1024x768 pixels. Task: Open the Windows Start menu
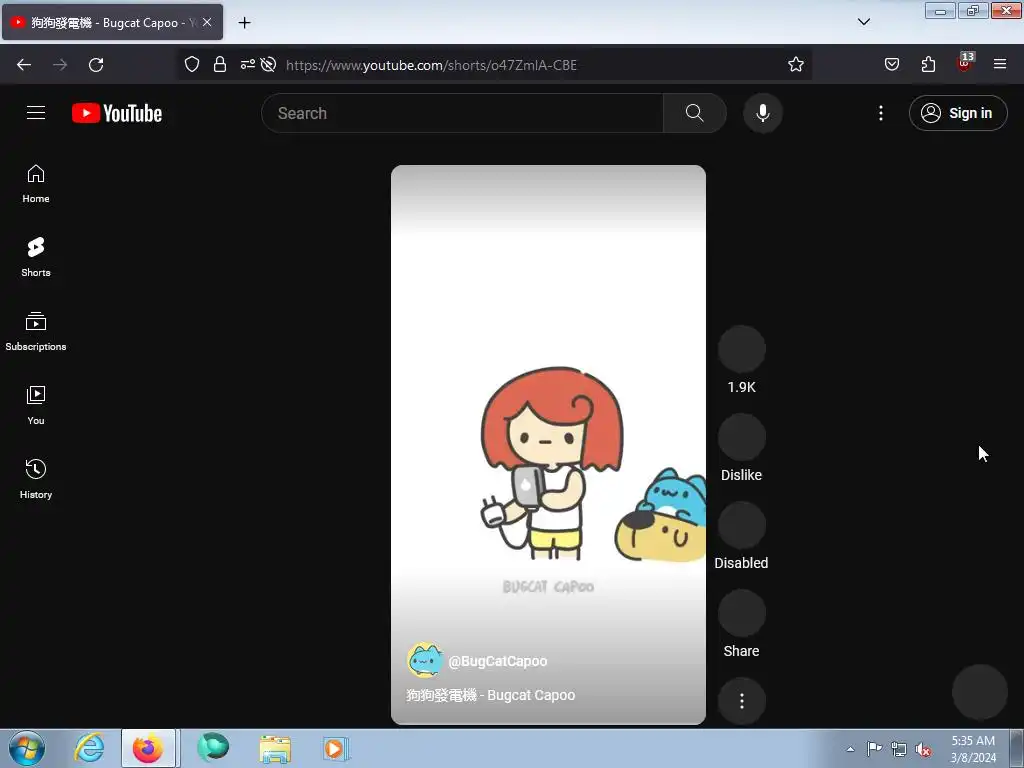(x=27, y=748)
